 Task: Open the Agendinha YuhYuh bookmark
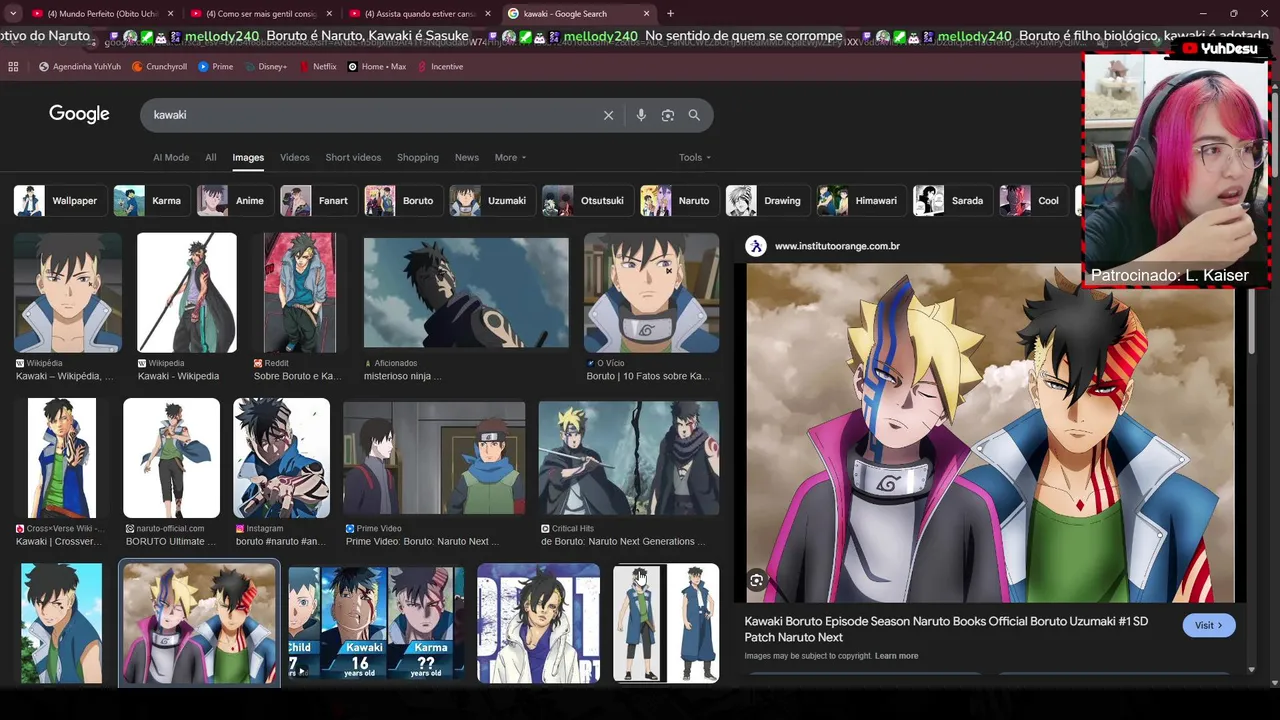[80, 67]
